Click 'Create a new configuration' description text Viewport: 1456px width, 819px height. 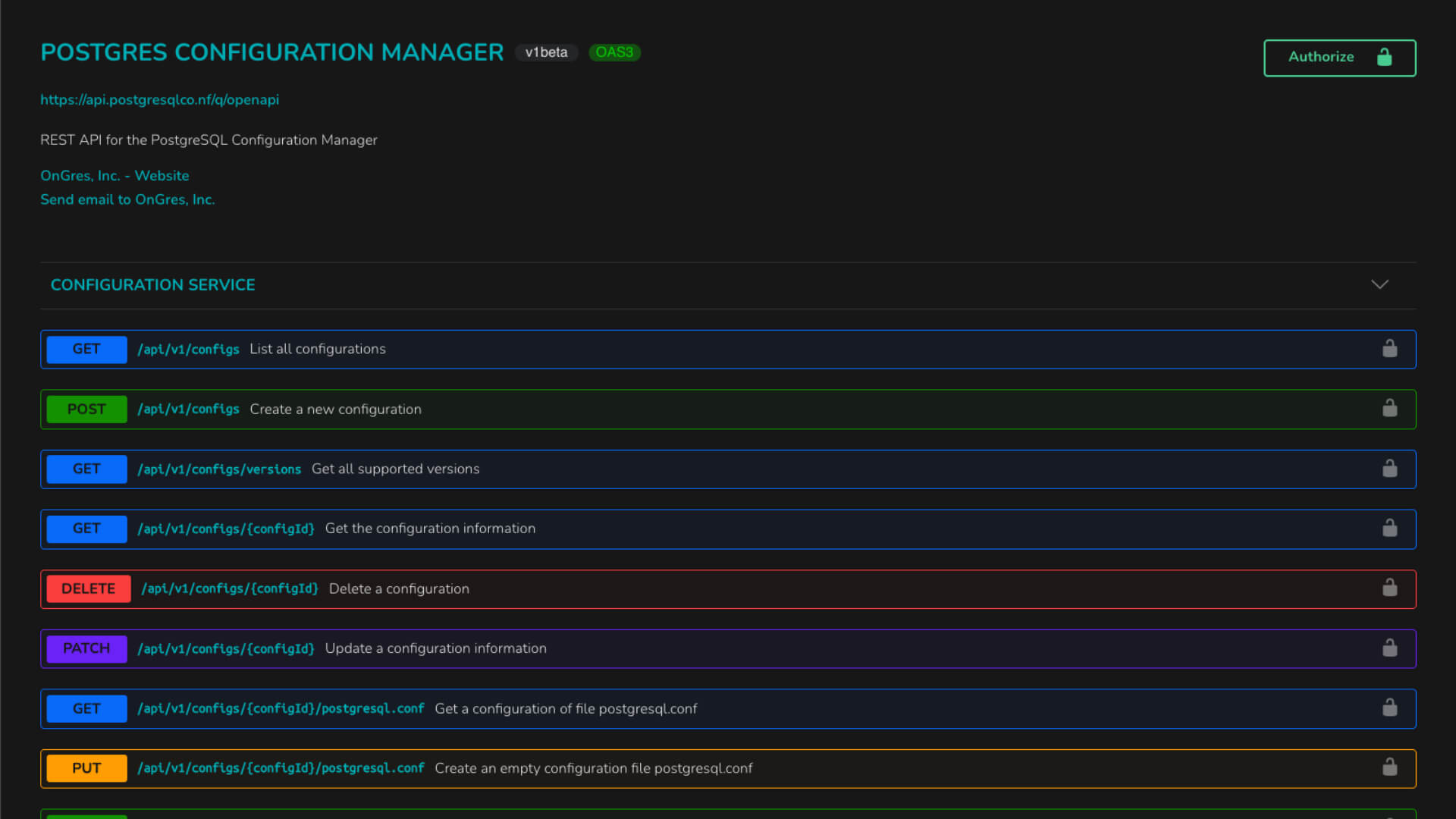pyautogui.click(x=335, y=409)
